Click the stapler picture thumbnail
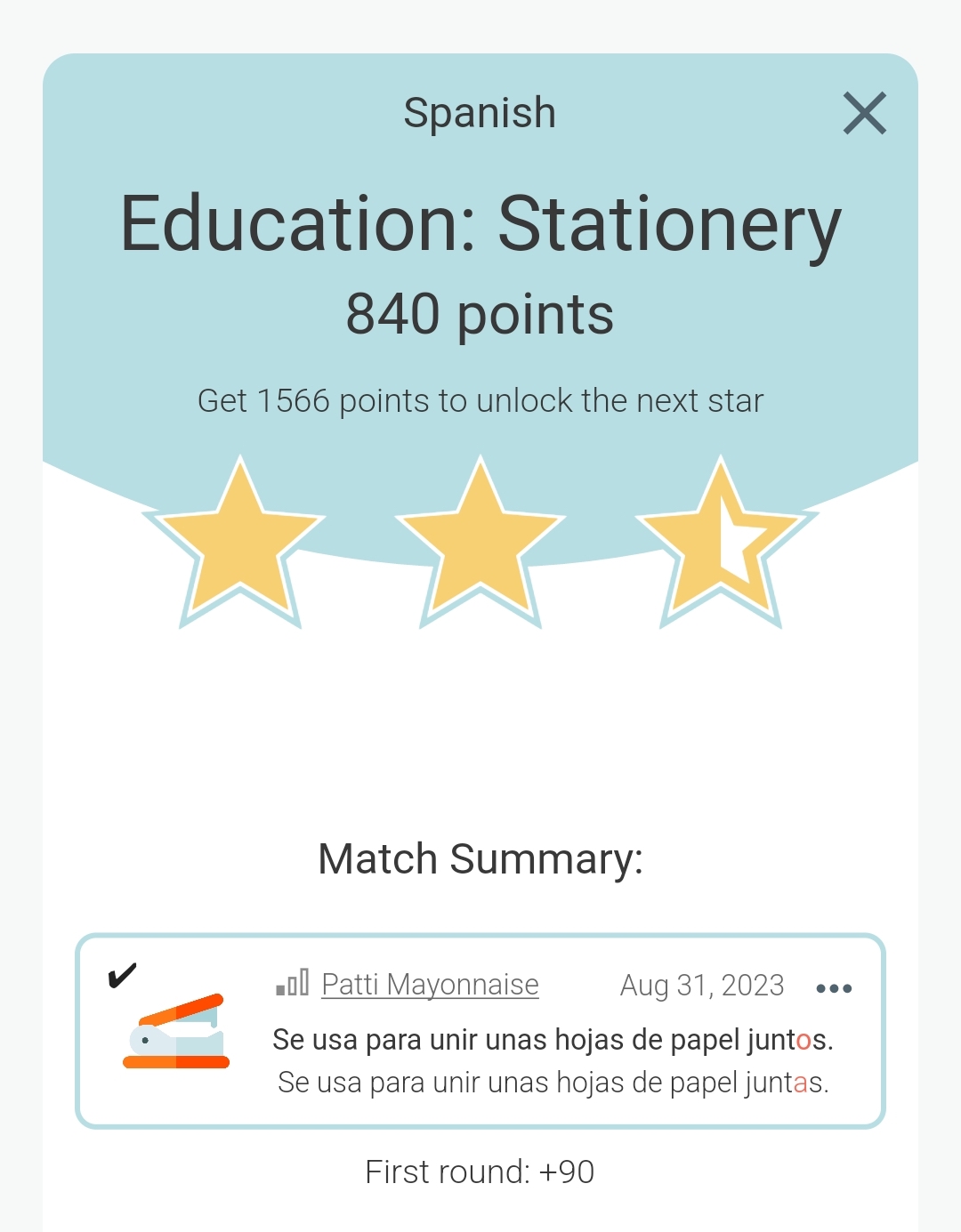The image size is (961, 1232). pos(176,1031)
